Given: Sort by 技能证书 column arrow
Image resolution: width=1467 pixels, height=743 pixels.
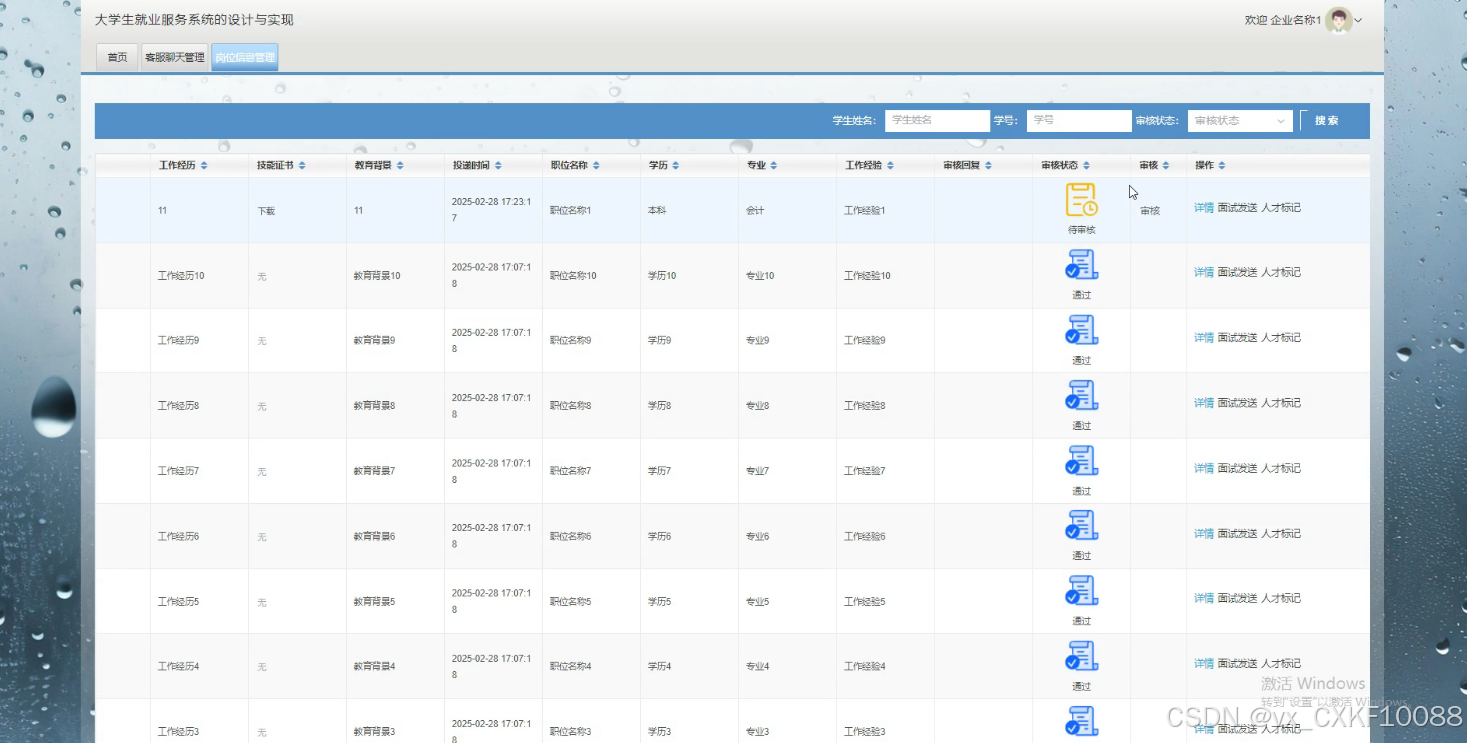Looking at the screenshot, I should click(302, 165).
